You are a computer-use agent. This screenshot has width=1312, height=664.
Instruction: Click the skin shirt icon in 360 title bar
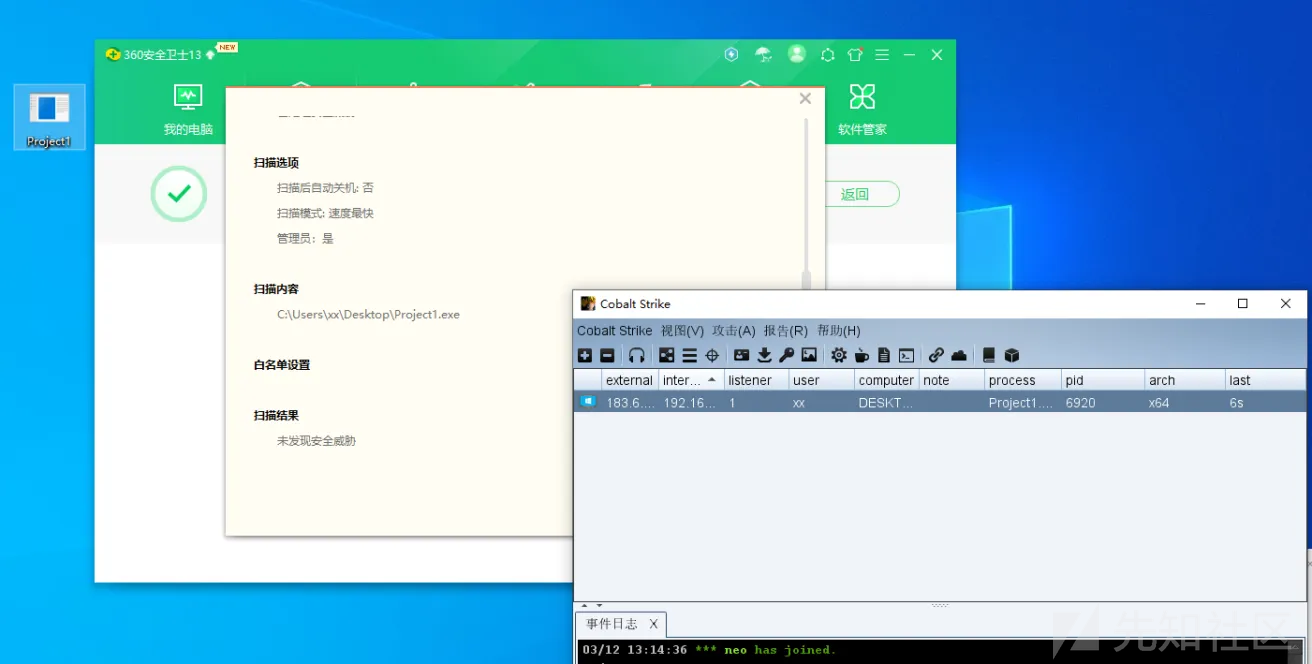(854, 55)
